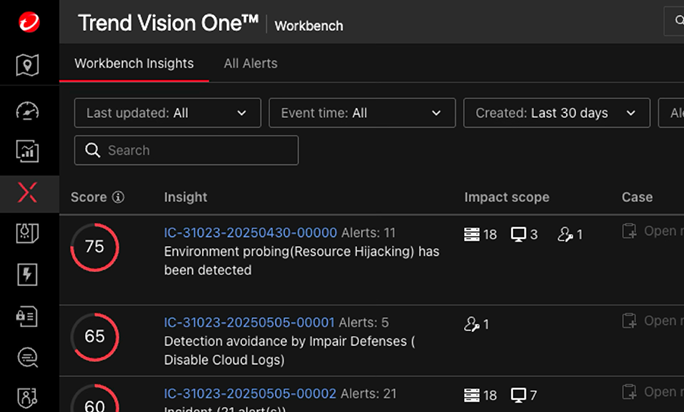Expand the Created: Last 30 days dropdown
Screen dimensions: 684x412
pos(556,113)
